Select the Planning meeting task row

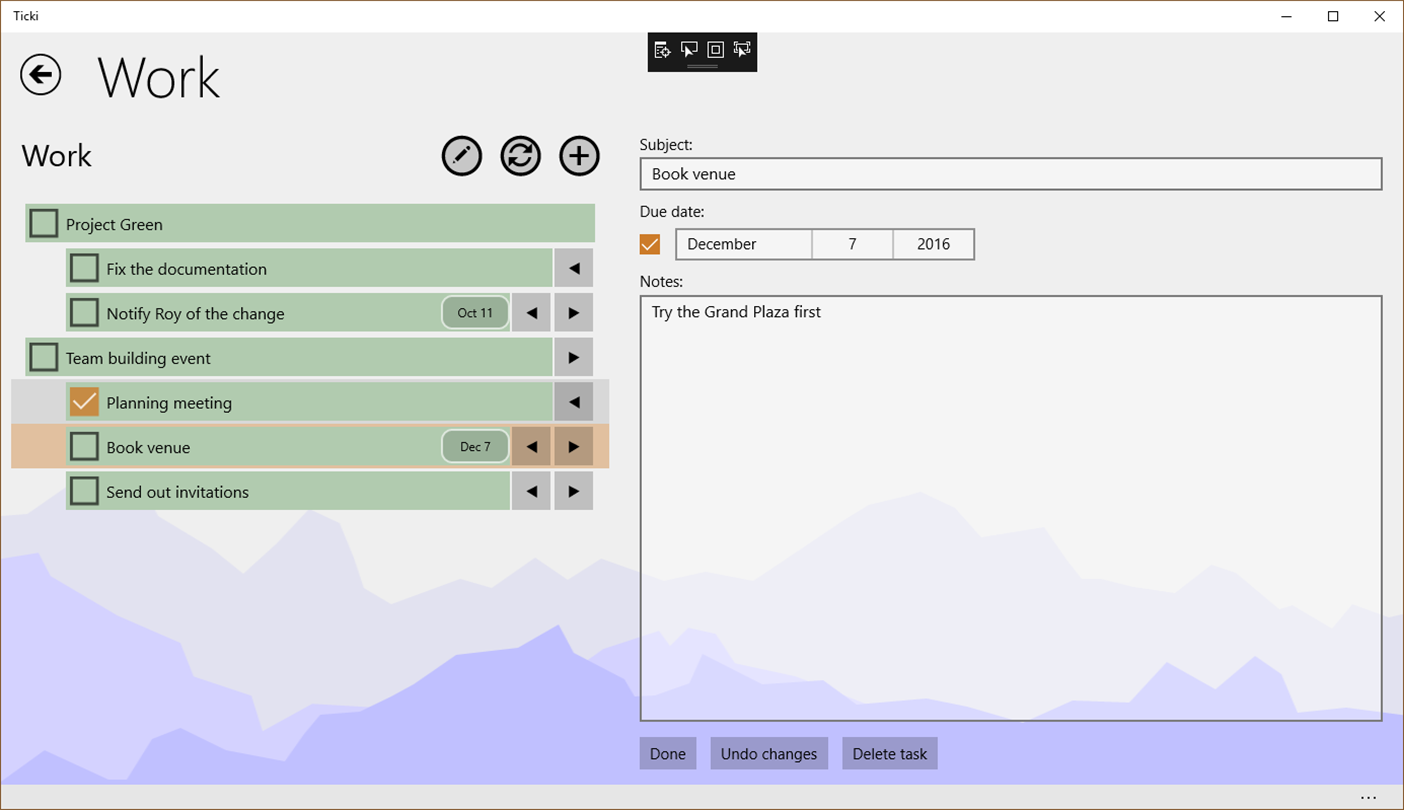click(x=309, y=402)
